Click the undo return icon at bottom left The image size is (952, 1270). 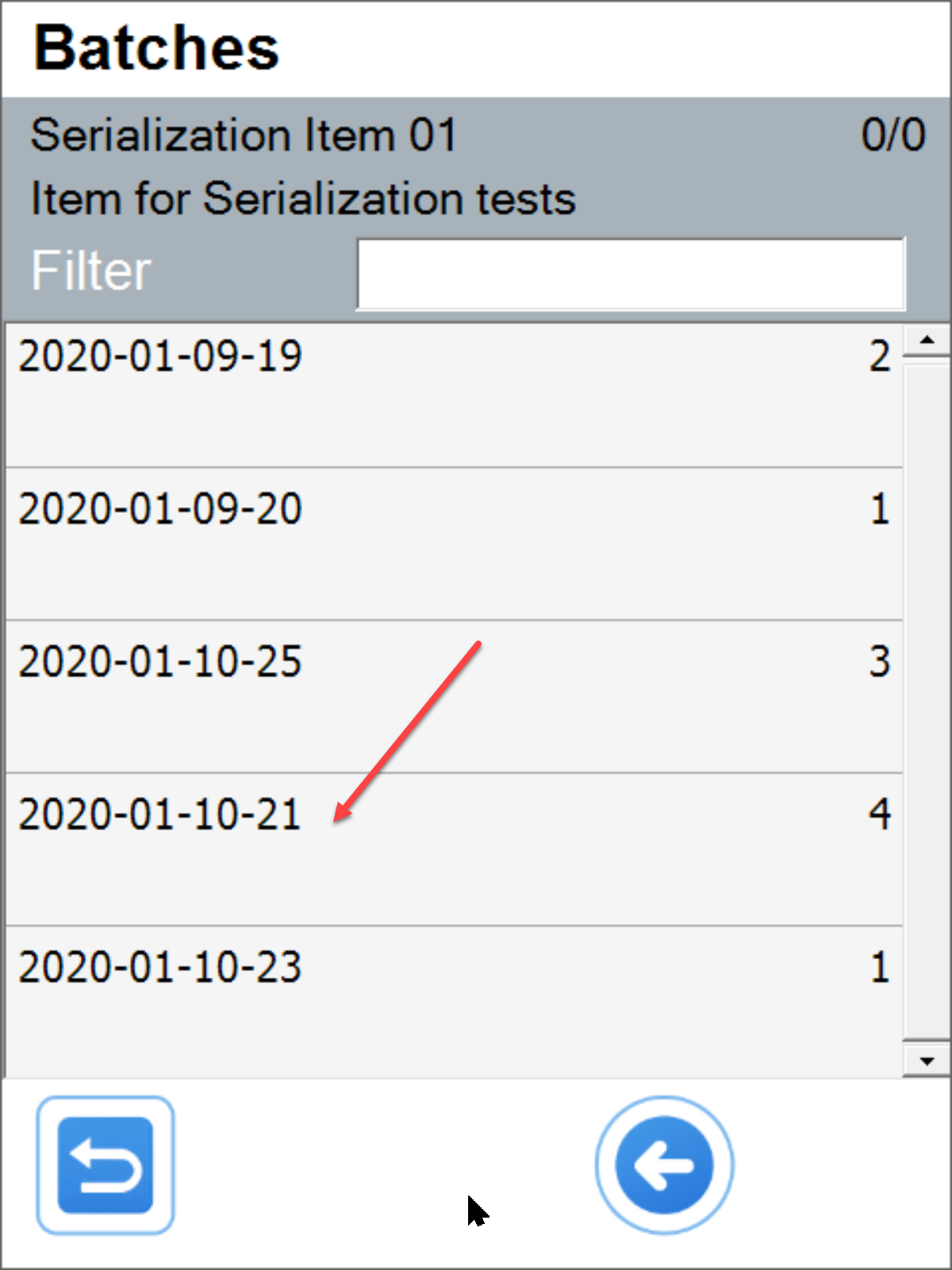(x=104, y=1164)
